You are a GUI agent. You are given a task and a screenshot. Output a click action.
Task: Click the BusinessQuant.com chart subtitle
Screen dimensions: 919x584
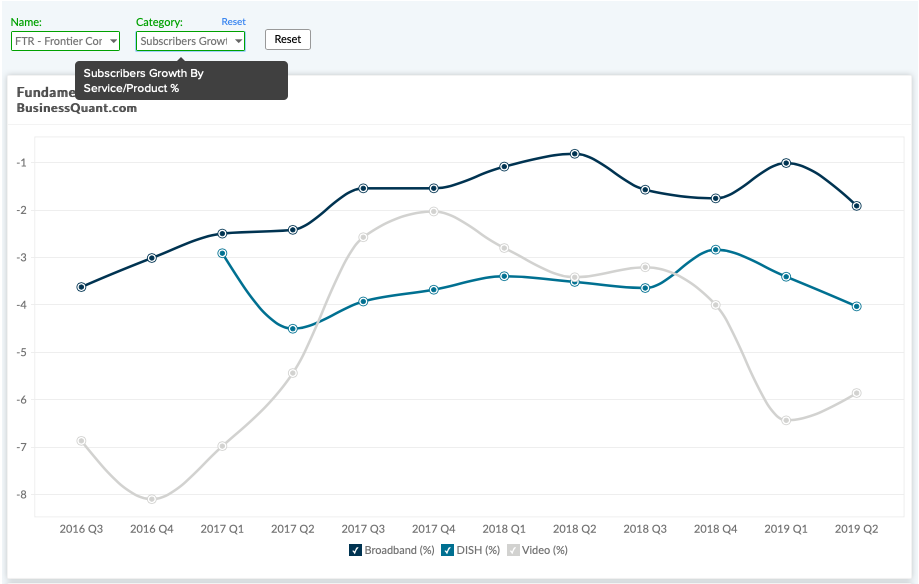click(77, 108)
